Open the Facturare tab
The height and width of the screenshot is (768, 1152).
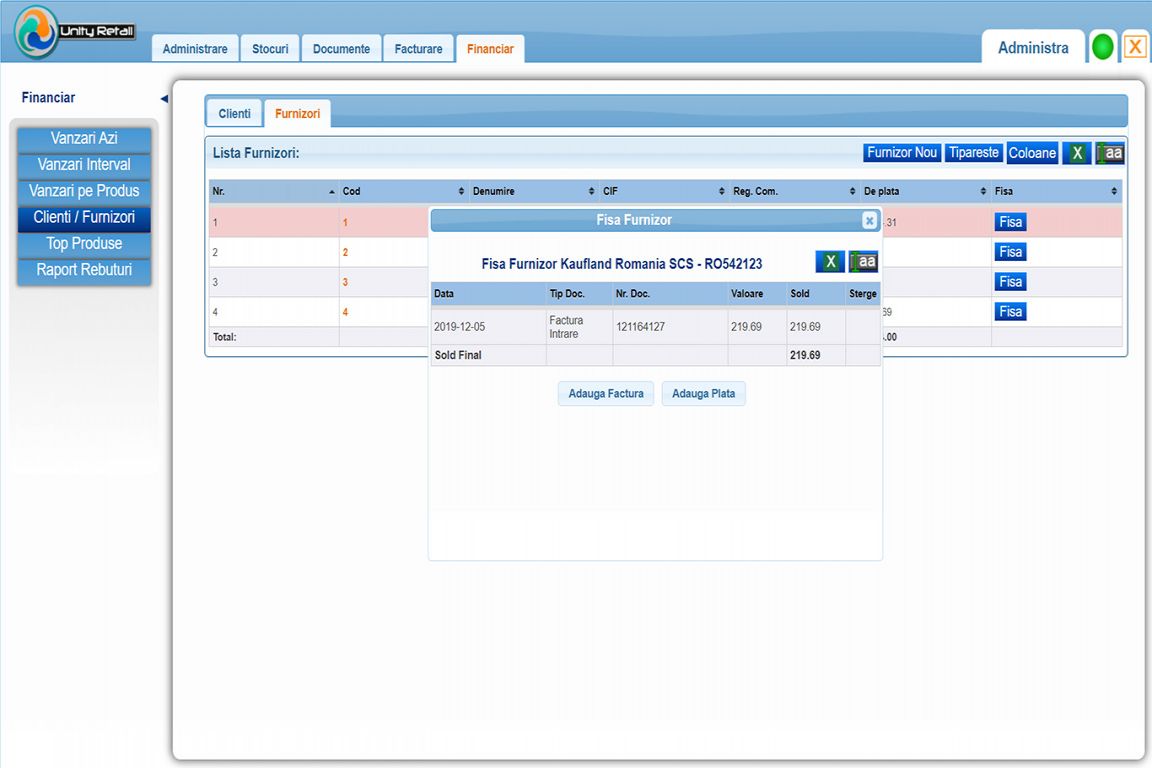[x=418, y=49]
